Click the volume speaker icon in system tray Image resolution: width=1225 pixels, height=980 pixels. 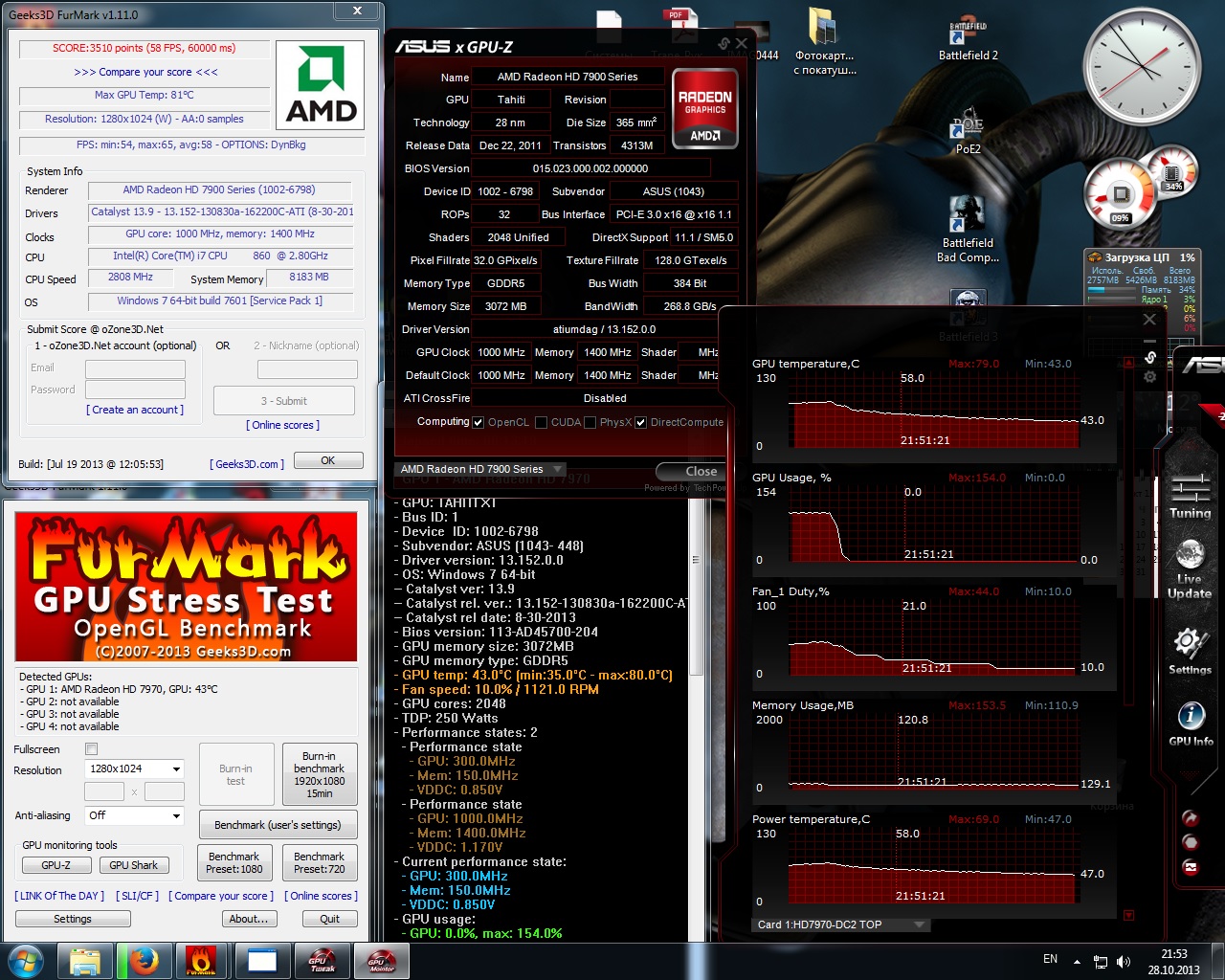point(1124,961)
